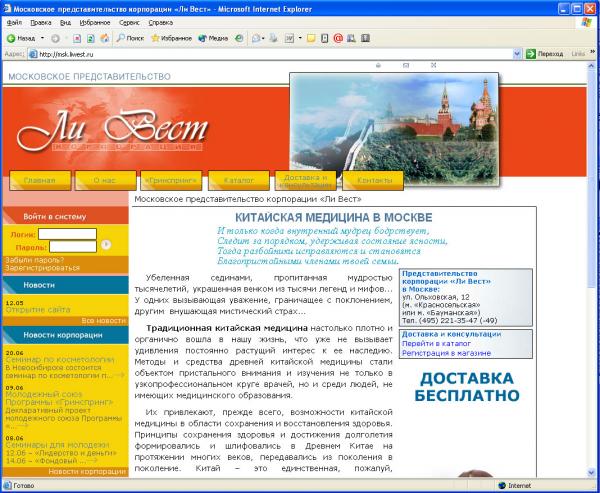The height and width of the screenshot is (493, 600).
Task: Click the Логин input field
Action: (67, 234)
